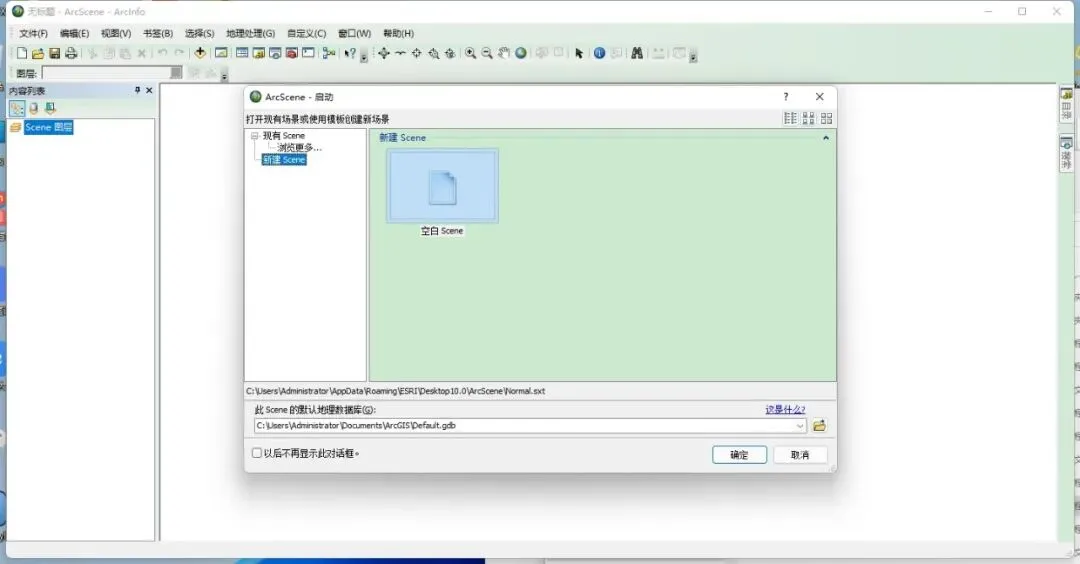Open the 书签(B) menu
Screen dimensions: 1080x564
tap(158, 33)
